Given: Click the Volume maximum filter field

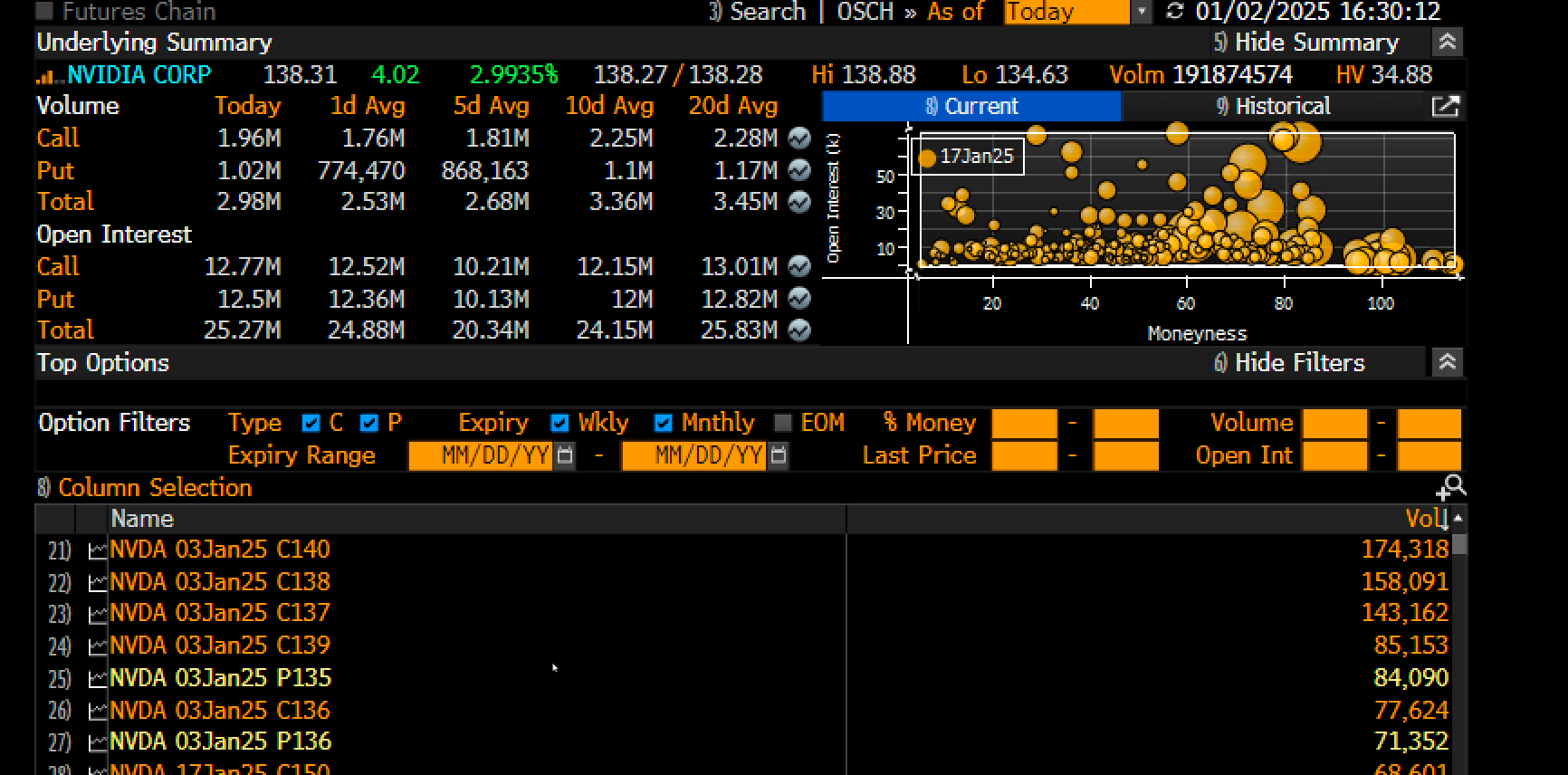Looking at the screenshot, I should point(1429,423).
